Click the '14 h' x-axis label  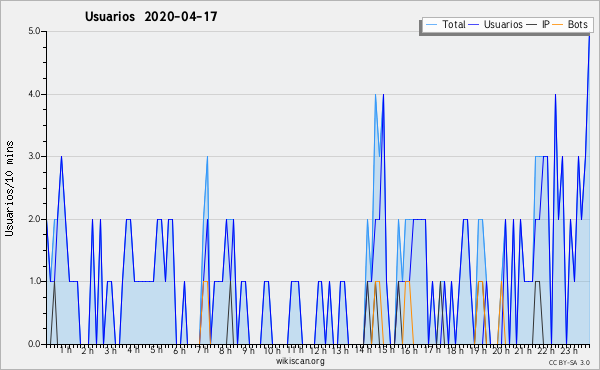(363, 350)
